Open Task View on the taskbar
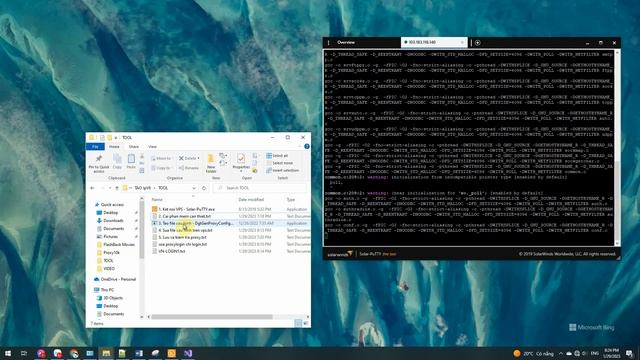The height and width of the screenshot is (360, 640). 24,353
